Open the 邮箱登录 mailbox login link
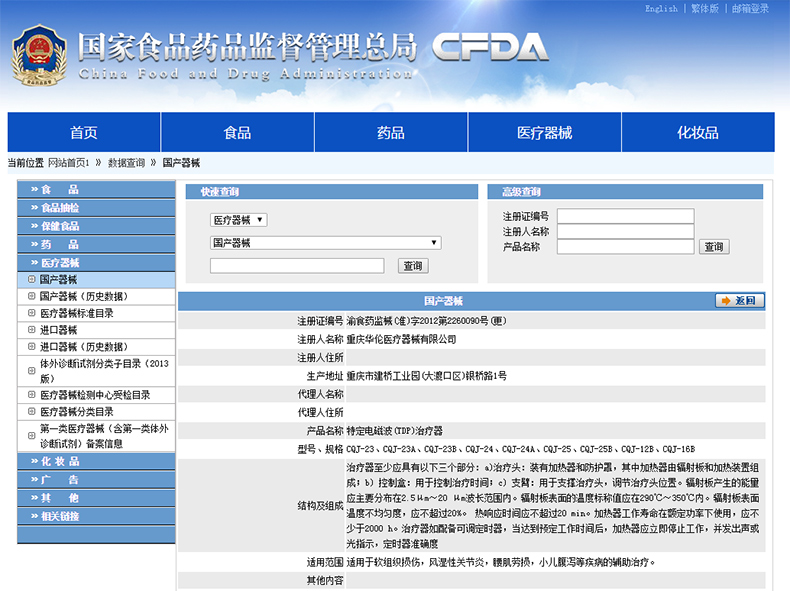The height and width of the screenshot is (591, 790). pyautogui.click(x=750, y=9)
